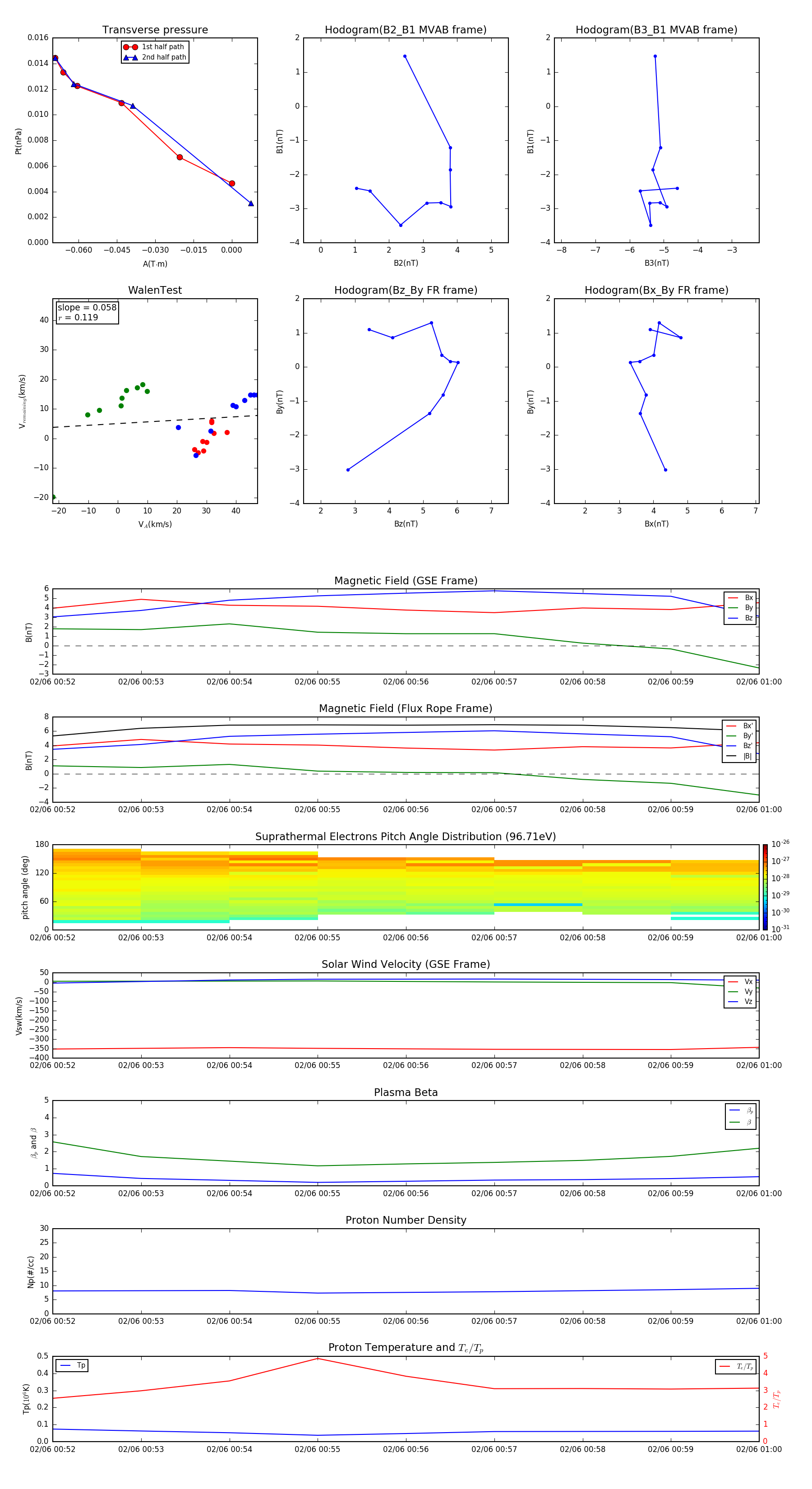Select 'By' in the GSE Frame legend
The image size is (812, 1489).
[740, 608]
